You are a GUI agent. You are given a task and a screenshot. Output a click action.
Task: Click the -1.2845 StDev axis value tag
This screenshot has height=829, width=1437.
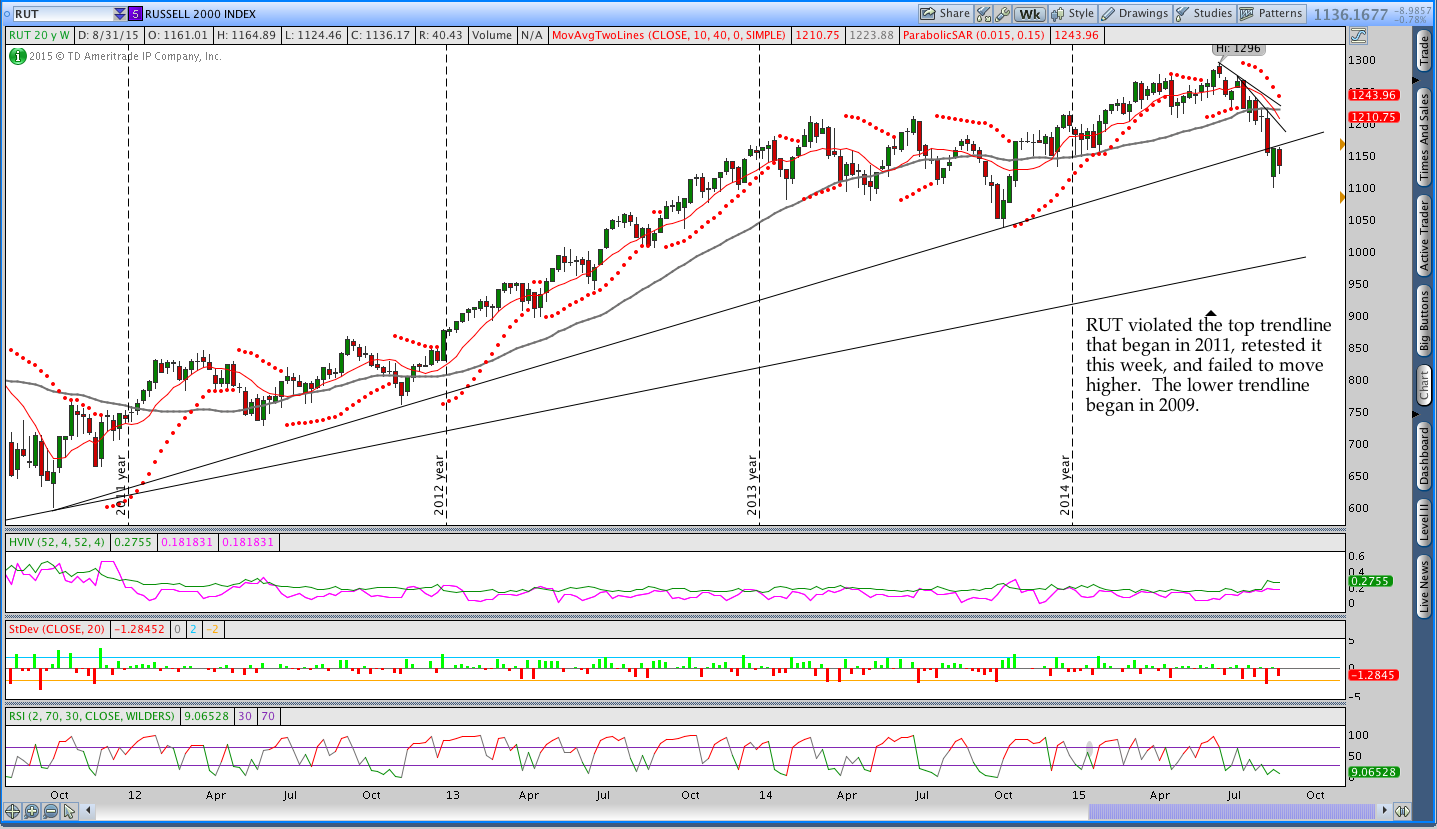click(1373, 675)
